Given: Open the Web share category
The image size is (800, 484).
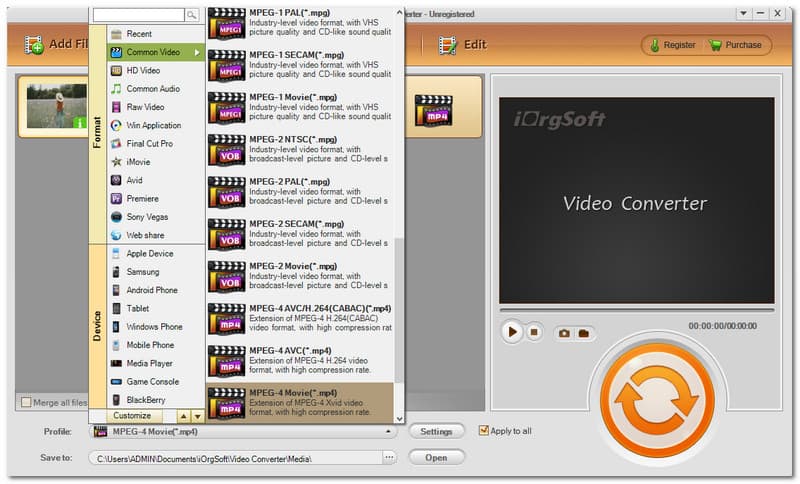Looking at the screenshot, I should click(156, 235).
